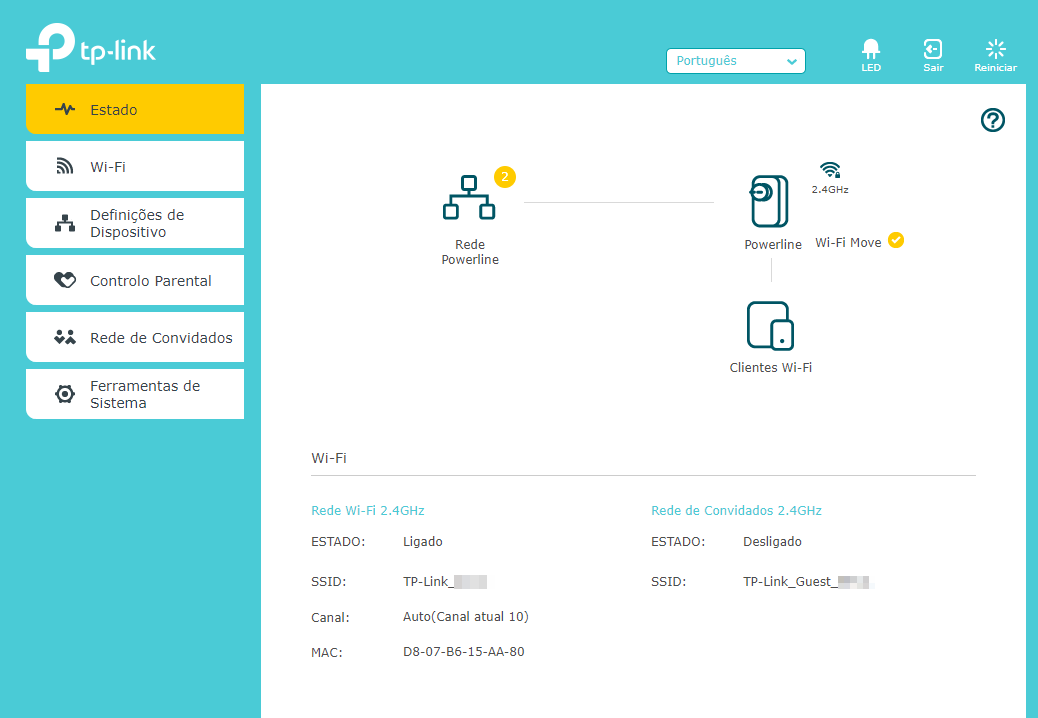1038x718 pixels.
Task: Go to Definições de Dispositivo
Action: [x=135, y=224]
